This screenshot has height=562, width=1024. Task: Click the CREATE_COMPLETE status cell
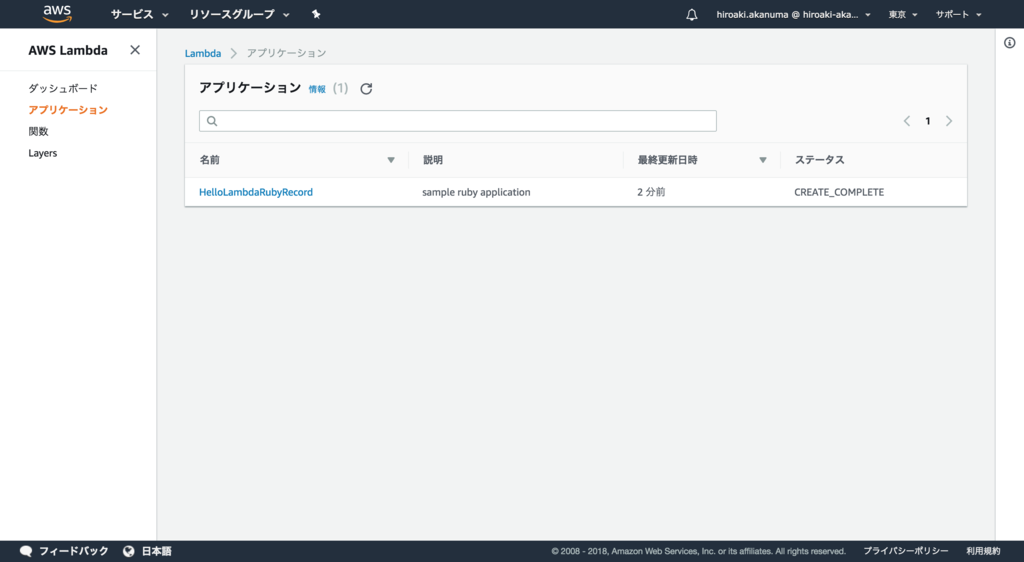coord(839,192)
